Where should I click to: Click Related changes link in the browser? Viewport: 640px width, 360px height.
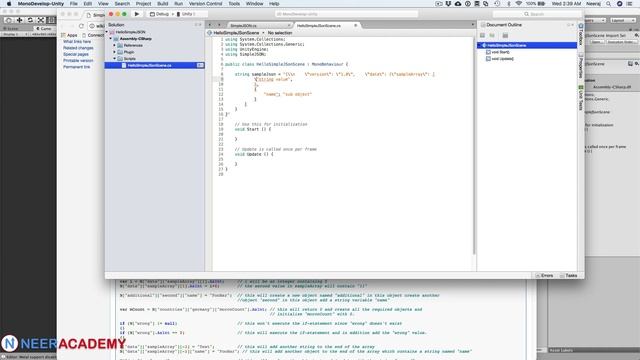78,48
